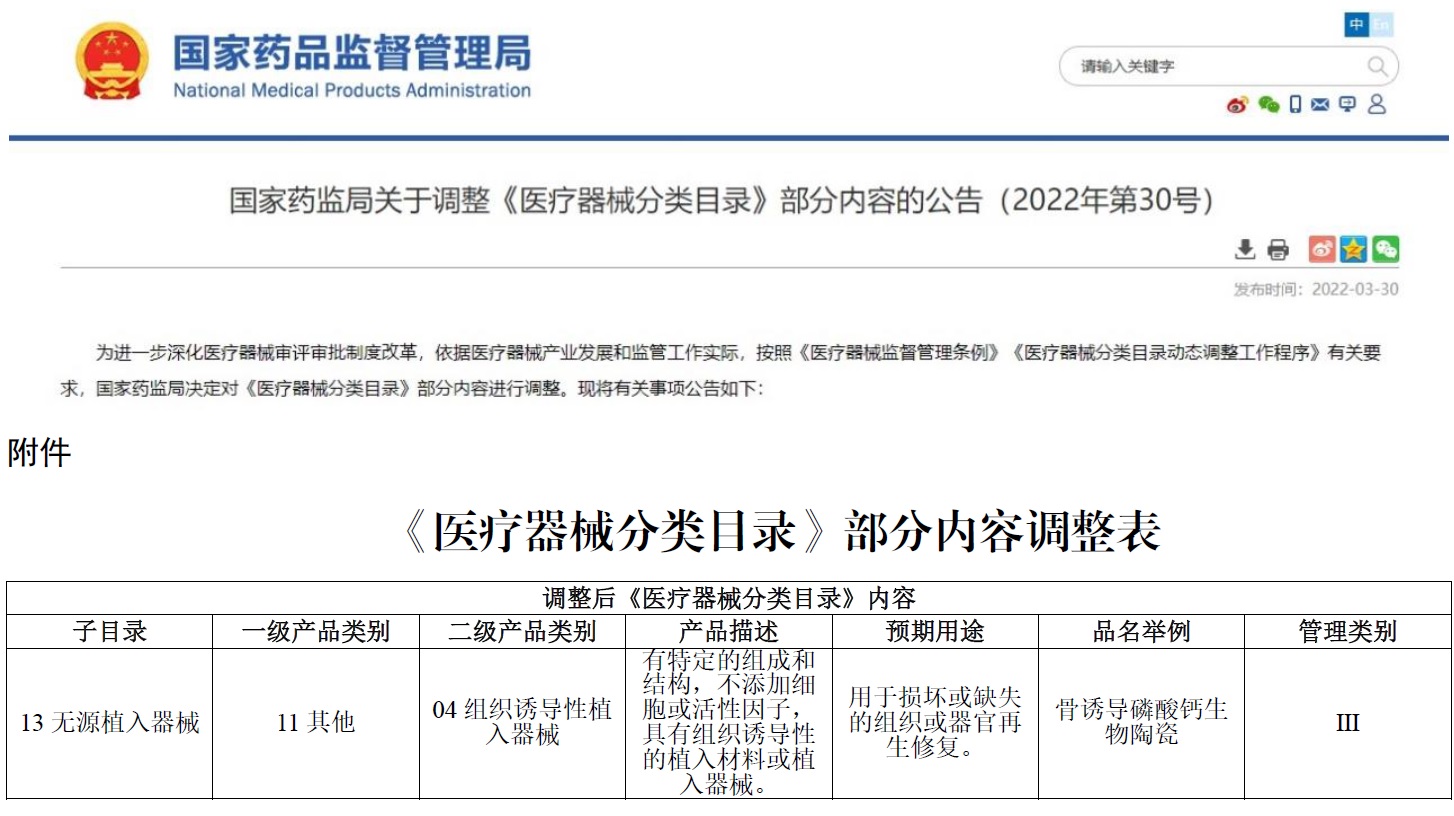
Task: Click the search magnifier icon
Action: click(1377, 67)
